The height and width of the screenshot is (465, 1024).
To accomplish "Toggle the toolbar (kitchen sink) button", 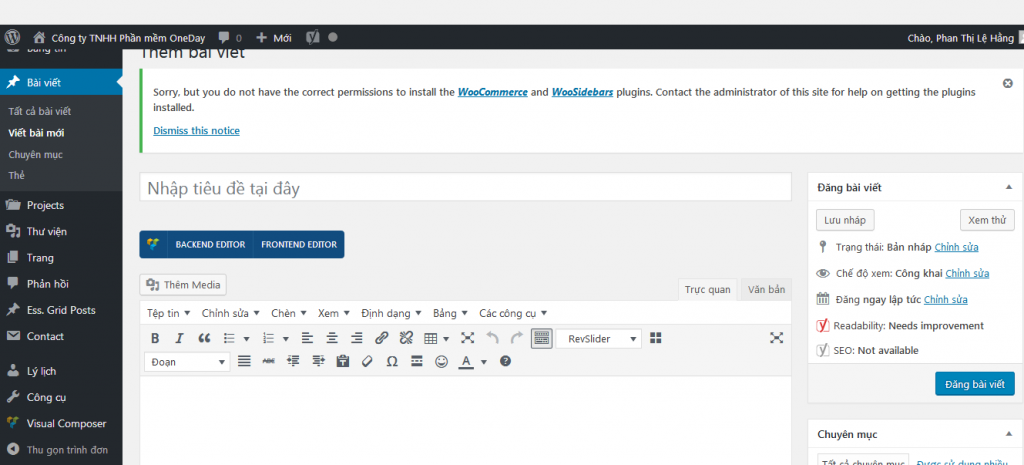I will click(x=540, y=339).
